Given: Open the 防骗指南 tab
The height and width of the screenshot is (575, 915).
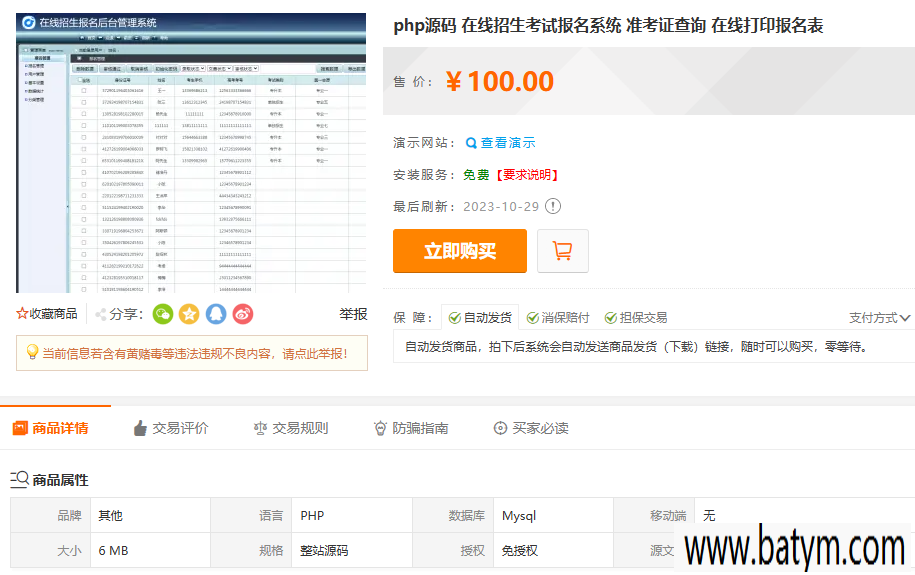Looking at the screenshot, I should [410, 428].
